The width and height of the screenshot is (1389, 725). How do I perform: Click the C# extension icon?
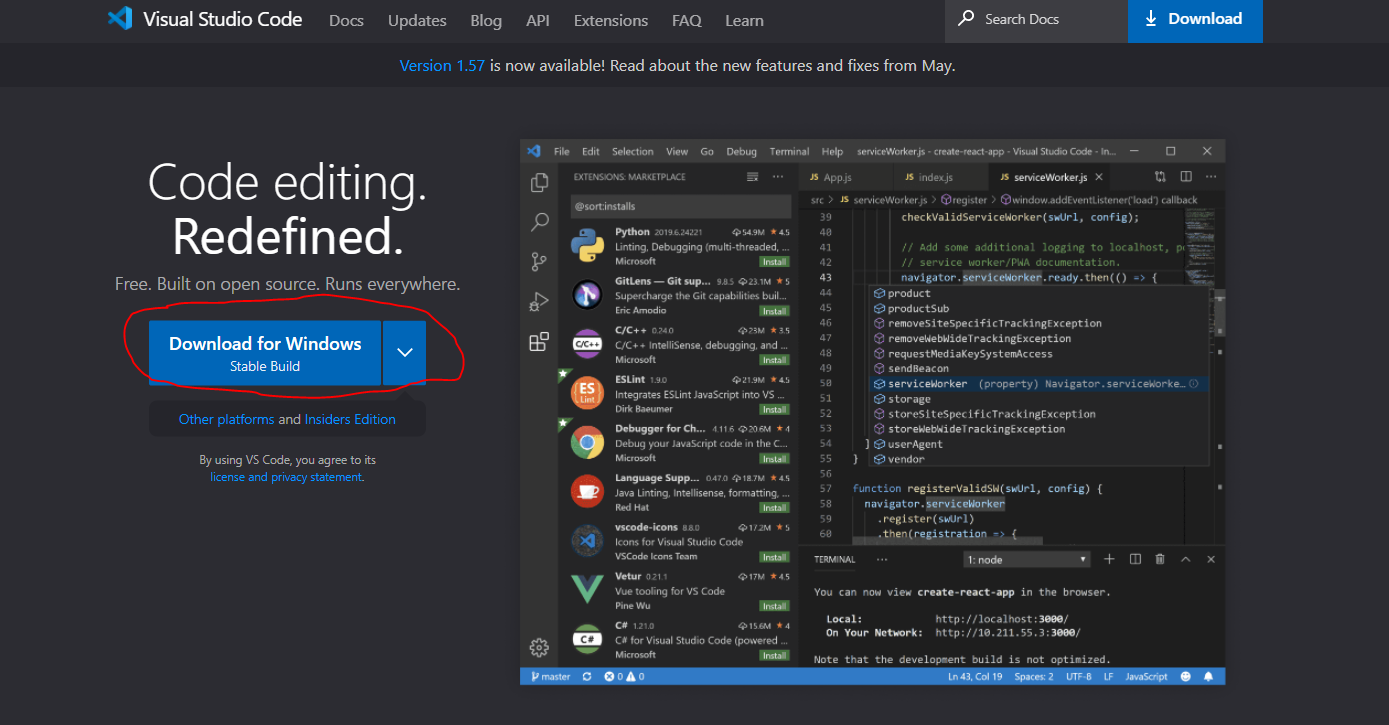(588, 639)
